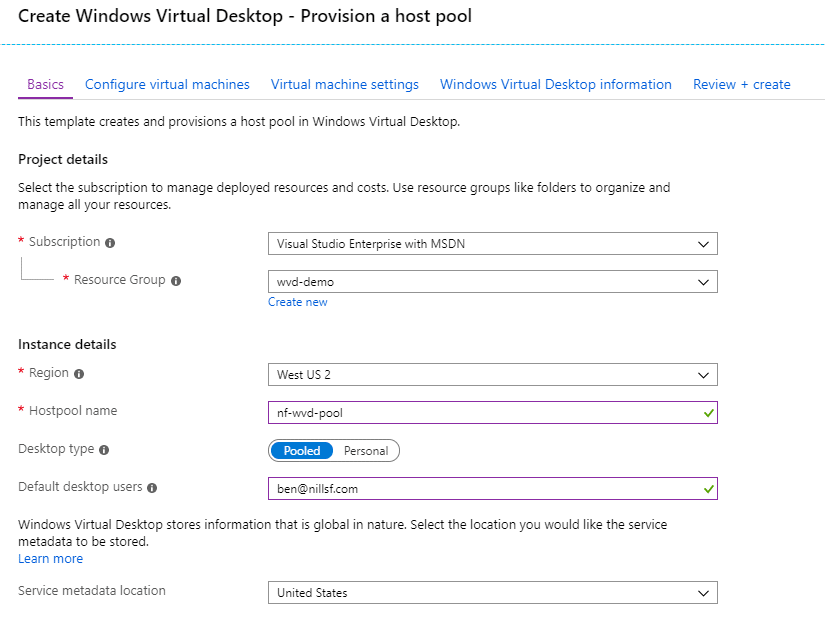Open the Configure virtual machines tab
Viewport: 825px width, 621px height.
point(167,84)
